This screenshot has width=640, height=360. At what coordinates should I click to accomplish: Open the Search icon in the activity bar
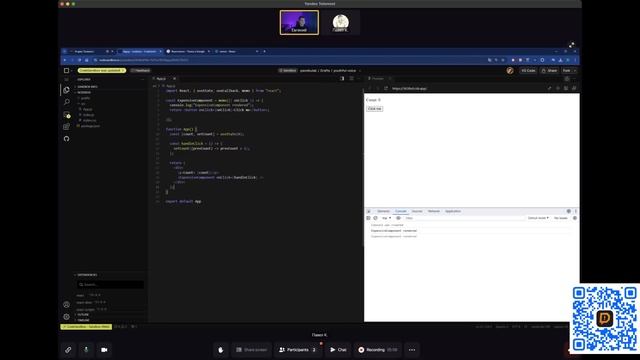[x=67, y=102]
